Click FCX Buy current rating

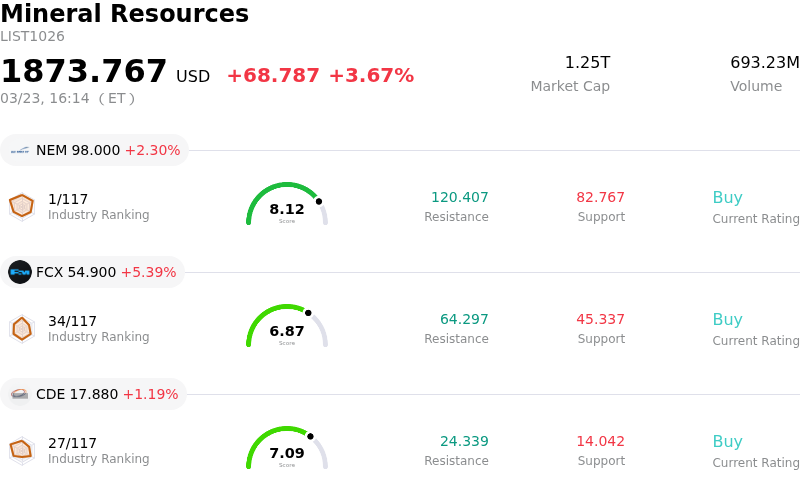(x=727, y=320)
